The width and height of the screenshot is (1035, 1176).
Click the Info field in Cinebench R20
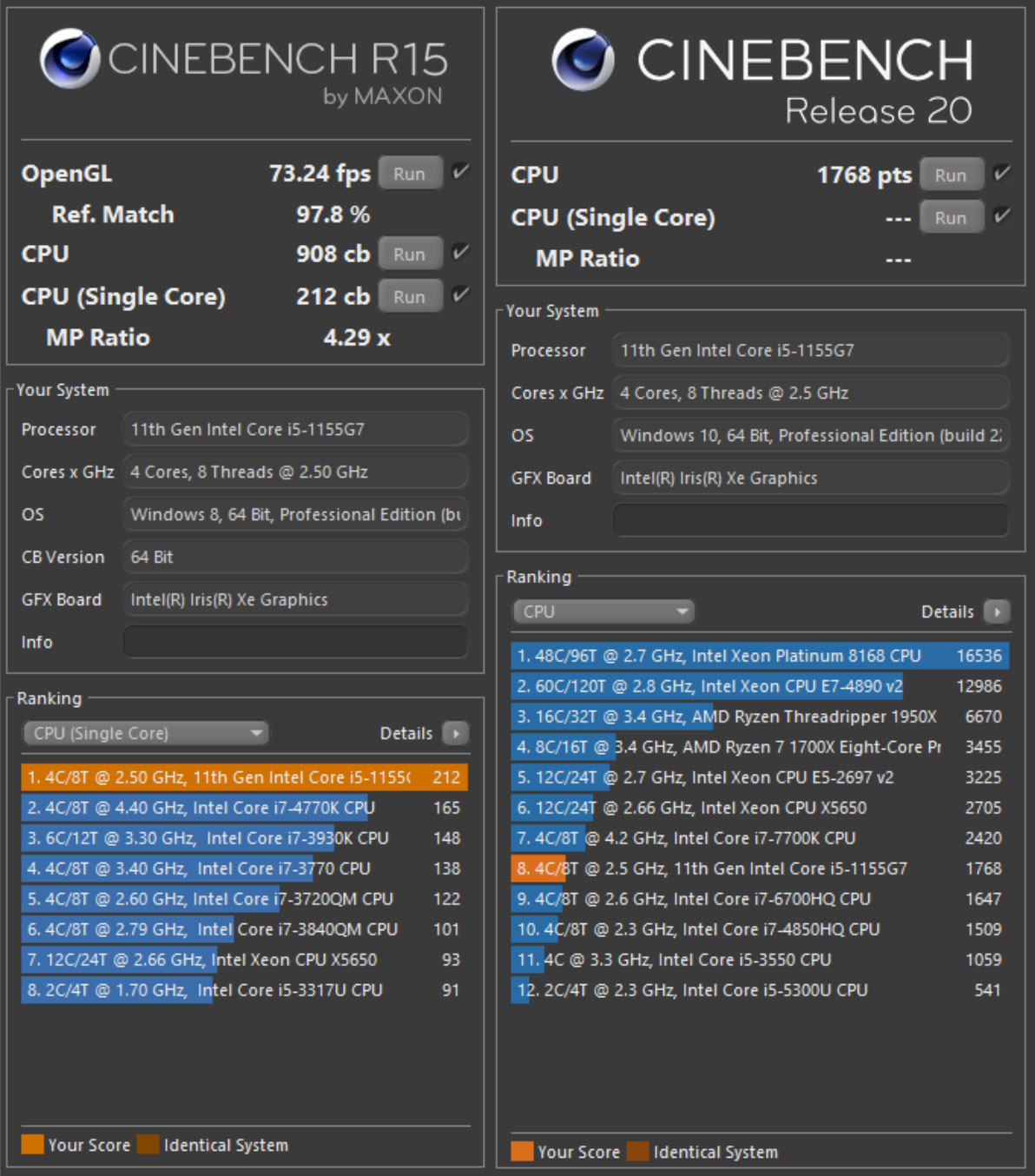[811, 520]
